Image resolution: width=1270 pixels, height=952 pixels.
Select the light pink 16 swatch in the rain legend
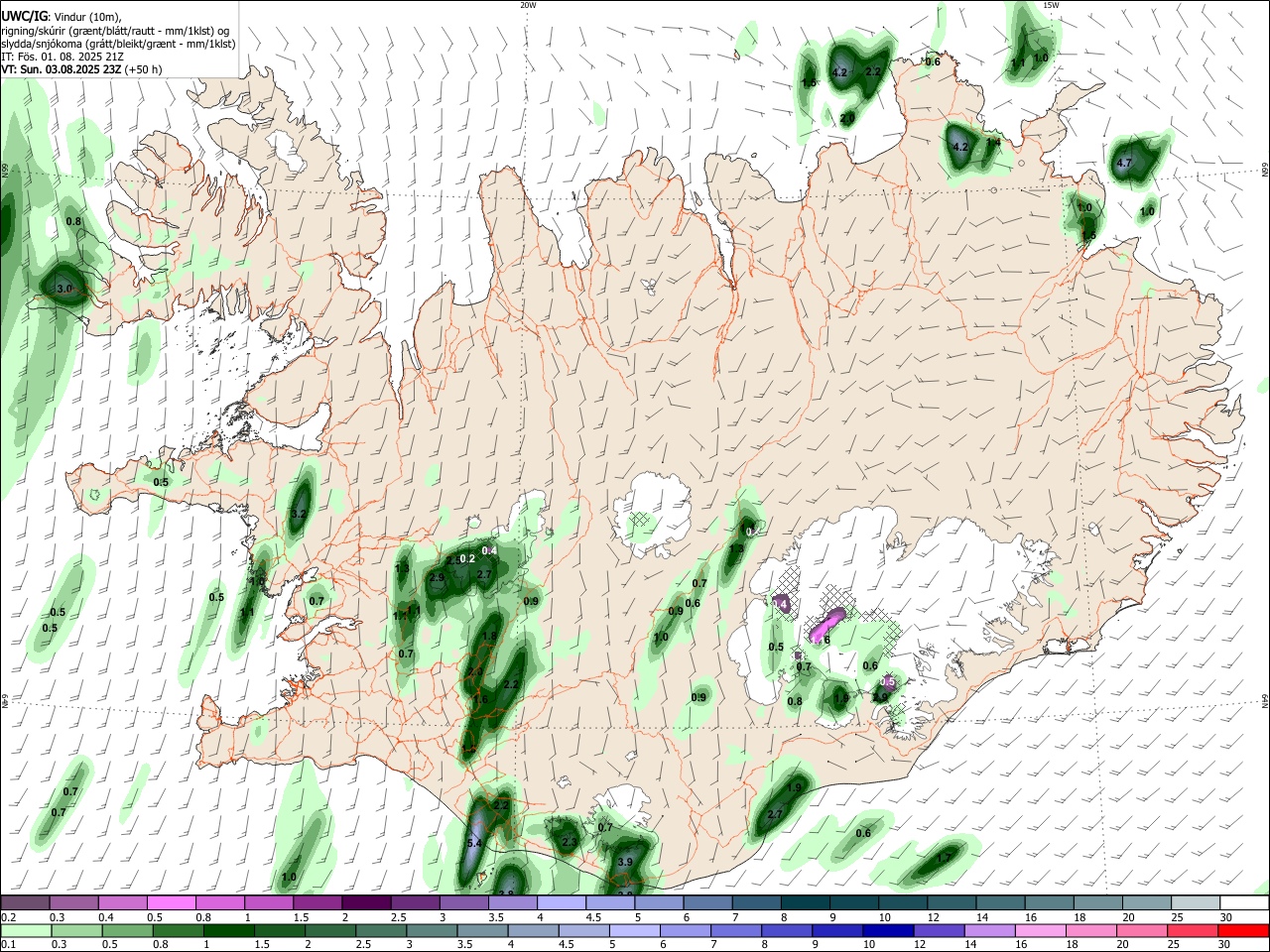[1040, 931]
